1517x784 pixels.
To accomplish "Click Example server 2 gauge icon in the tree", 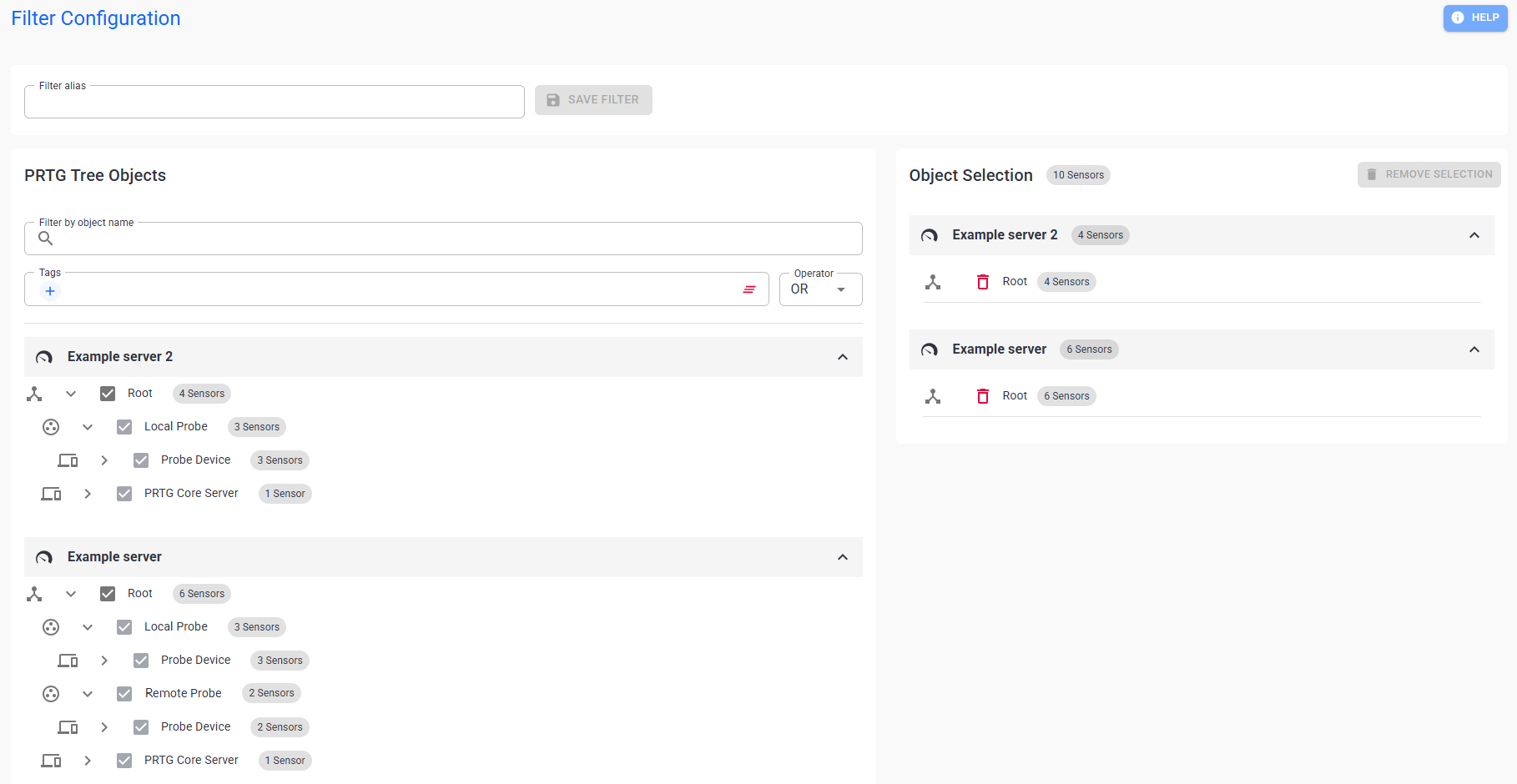I will pyautogui.click(x=44, y=357).
